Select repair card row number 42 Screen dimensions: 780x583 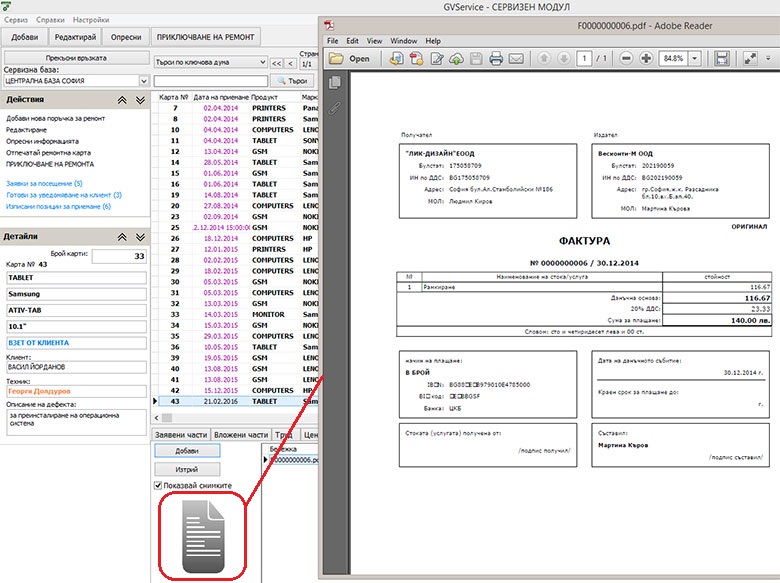click(x=238, y=390)
